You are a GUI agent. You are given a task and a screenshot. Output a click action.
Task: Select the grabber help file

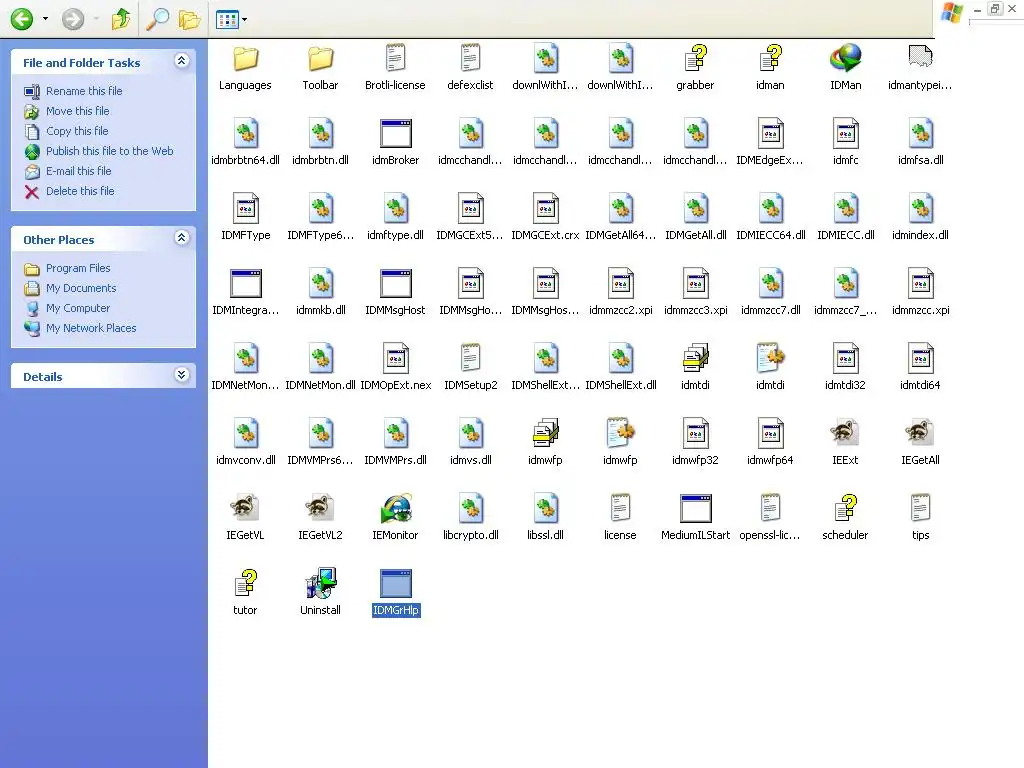[x=696, y=67]
